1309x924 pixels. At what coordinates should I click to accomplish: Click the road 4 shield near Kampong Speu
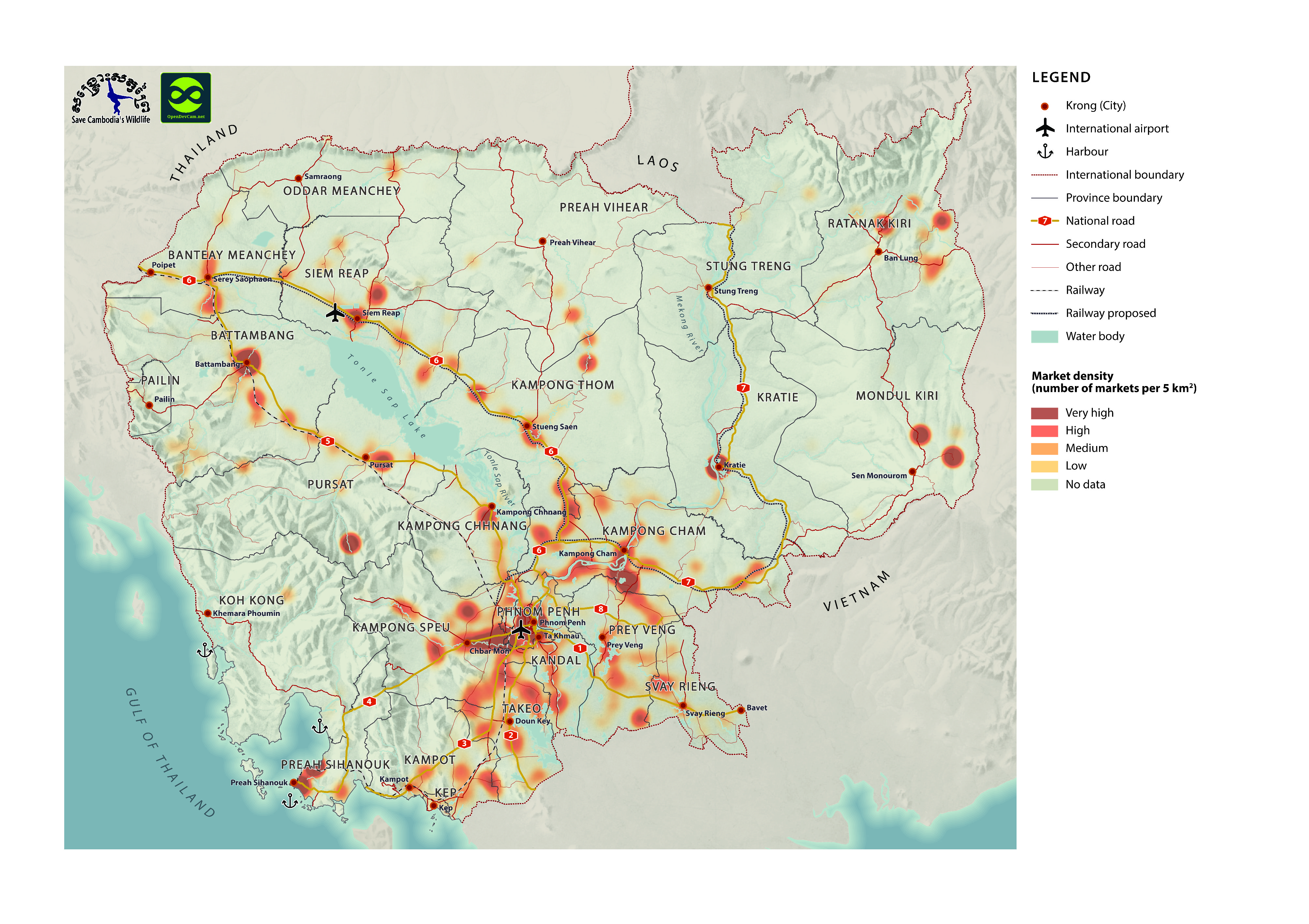click(x=369, y=702)
